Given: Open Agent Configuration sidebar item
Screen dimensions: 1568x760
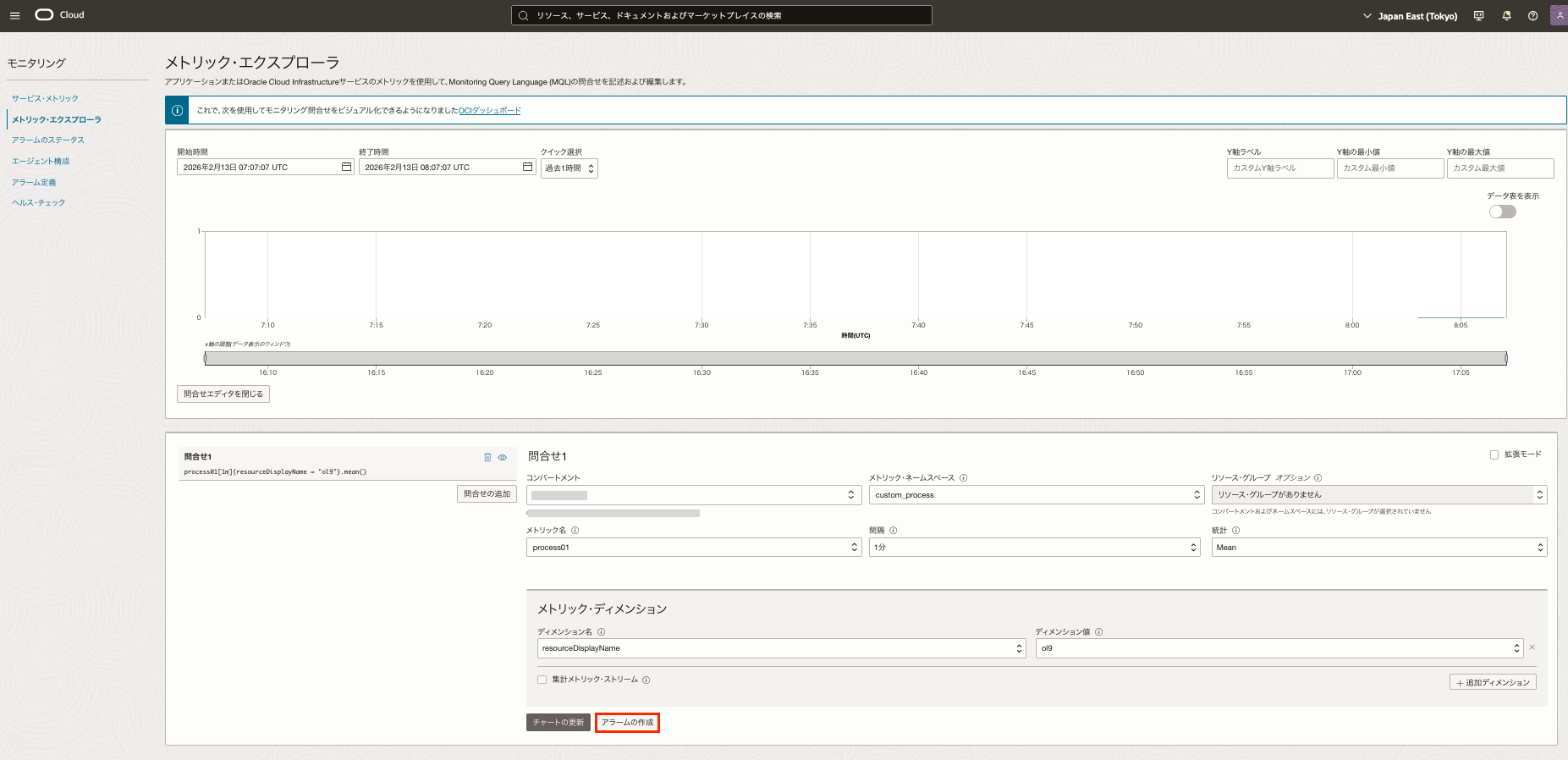Looking at the screenshot, I should [x=41, y=162].
